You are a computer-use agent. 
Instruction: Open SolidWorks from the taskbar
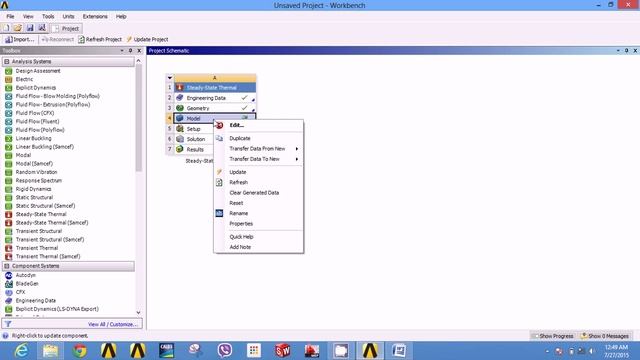point(282,351)
